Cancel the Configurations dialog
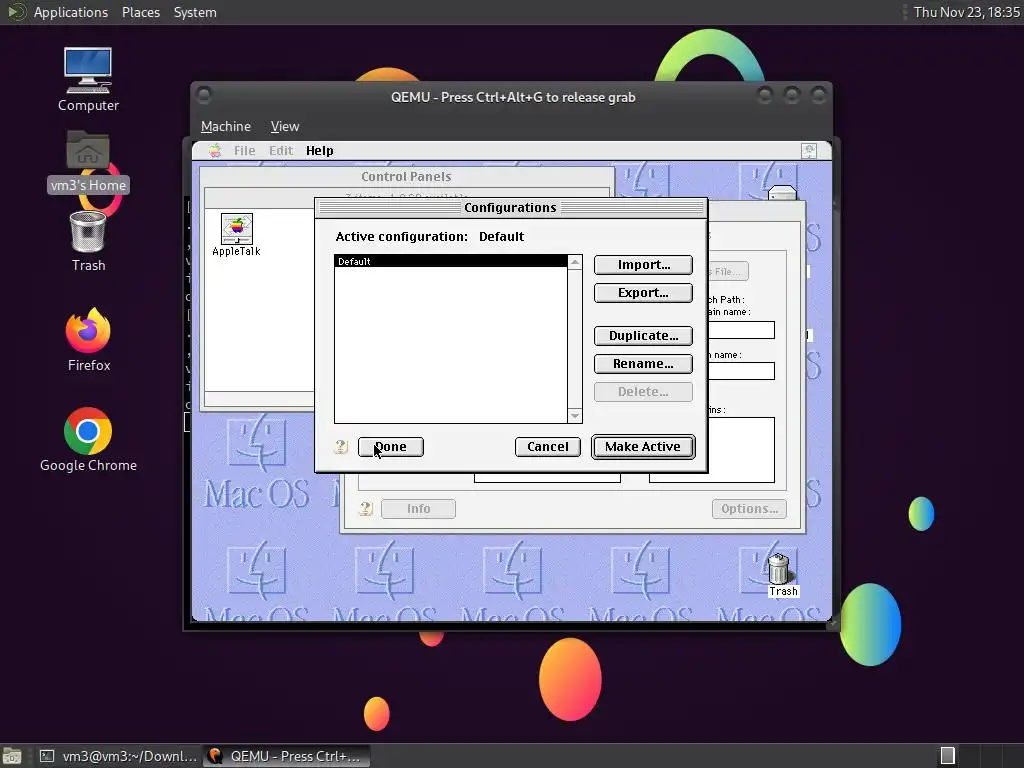The image size is (1024, 768). tap(547, 447)
